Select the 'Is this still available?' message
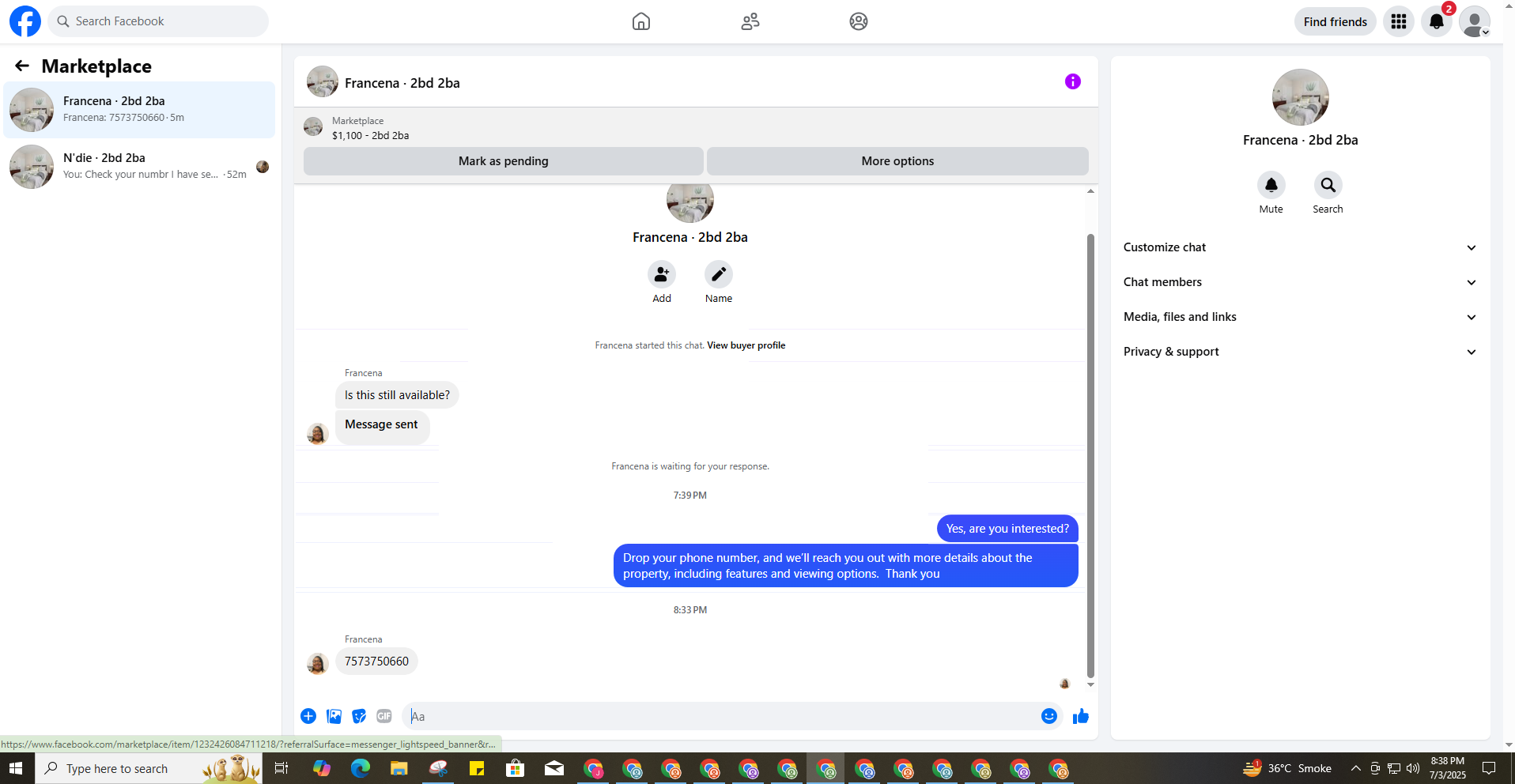Viewport: 1515px width, 784px height. tap(397, 395)
